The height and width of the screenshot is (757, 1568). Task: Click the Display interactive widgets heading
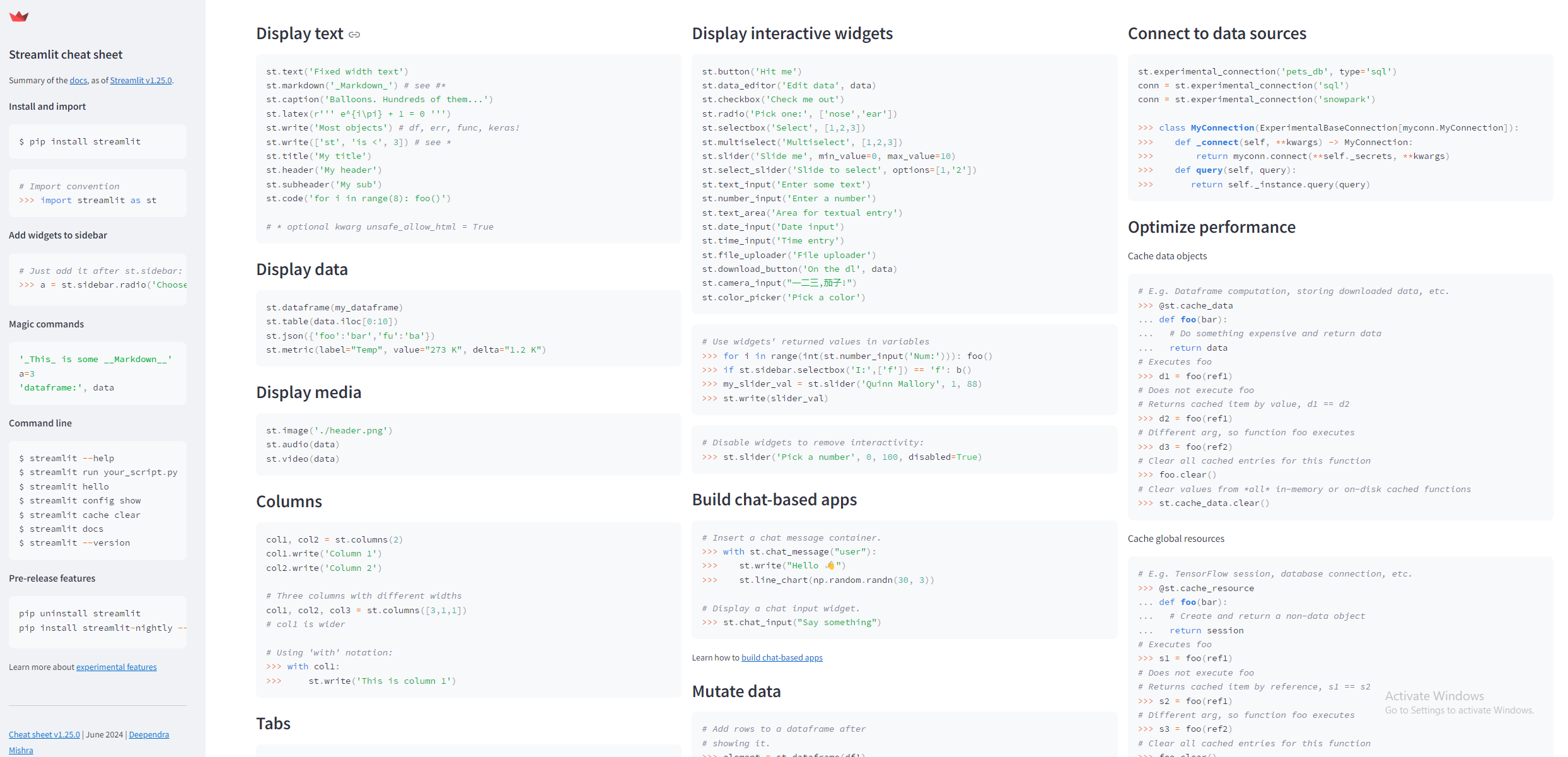click(x=793, y=33)
